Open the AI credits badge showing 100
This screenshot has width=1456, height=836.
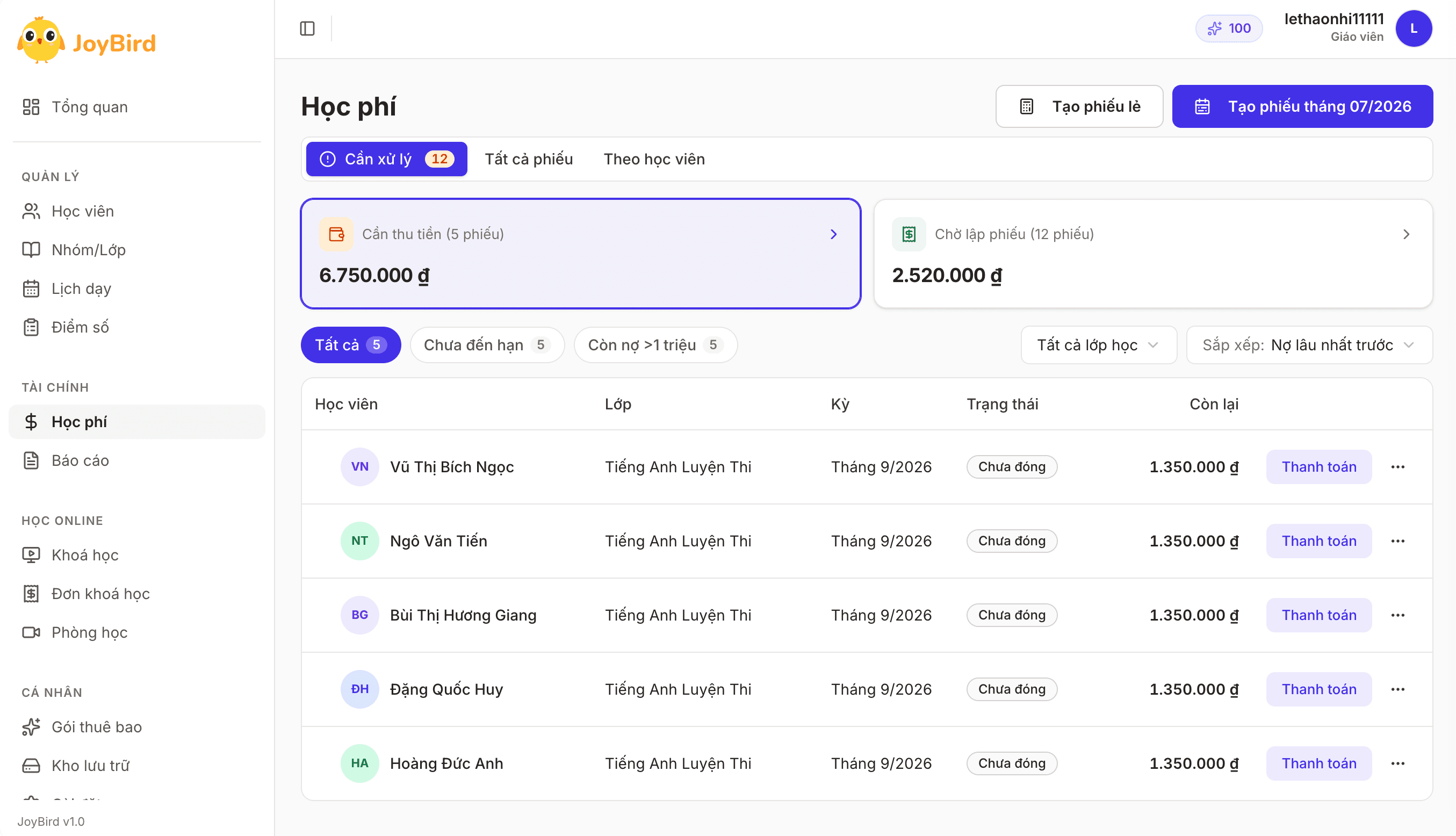pyautogui.click(x=1229, y=28)
